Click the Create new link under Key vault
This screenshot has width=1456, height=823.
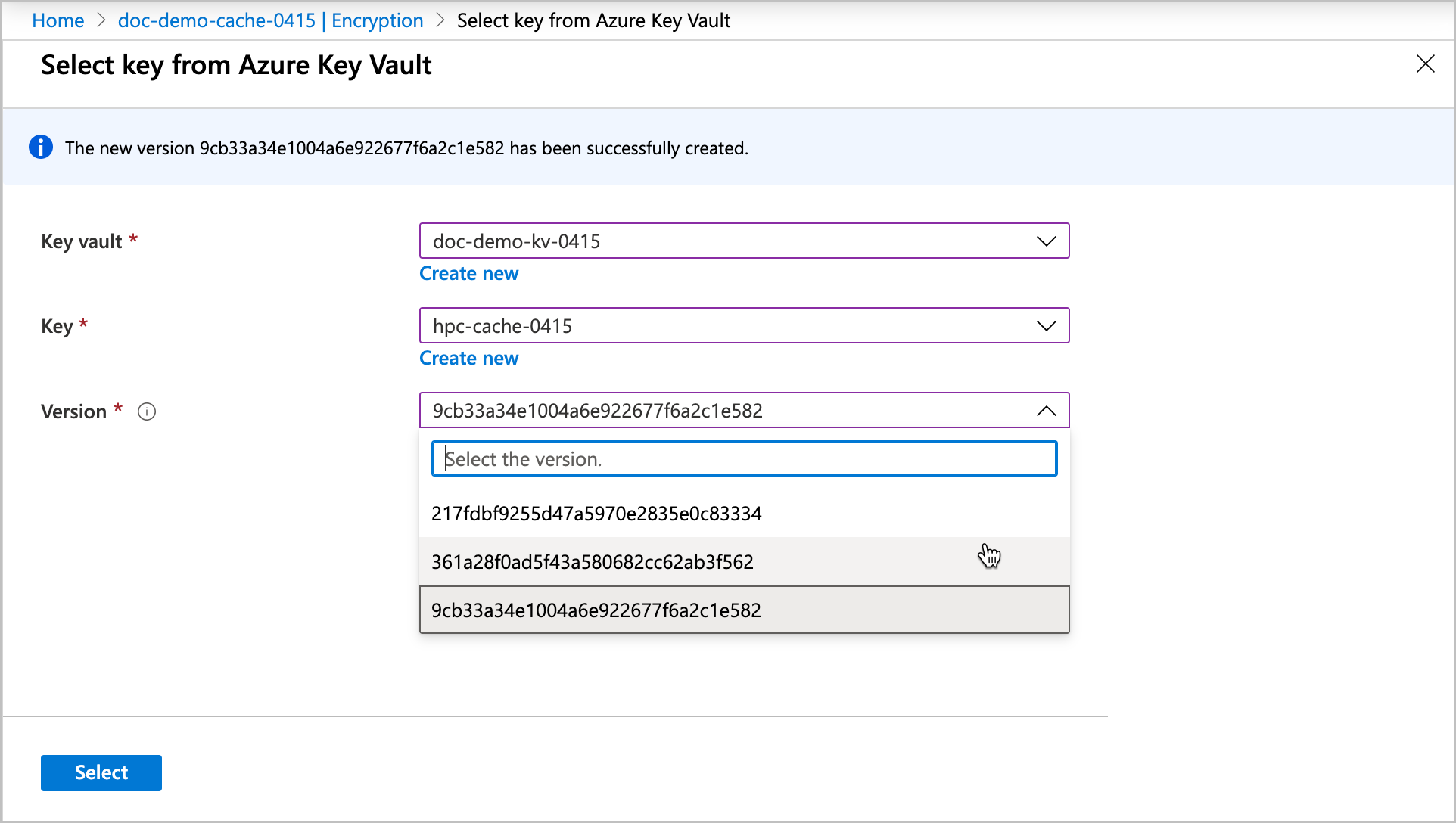coord(469,273)
